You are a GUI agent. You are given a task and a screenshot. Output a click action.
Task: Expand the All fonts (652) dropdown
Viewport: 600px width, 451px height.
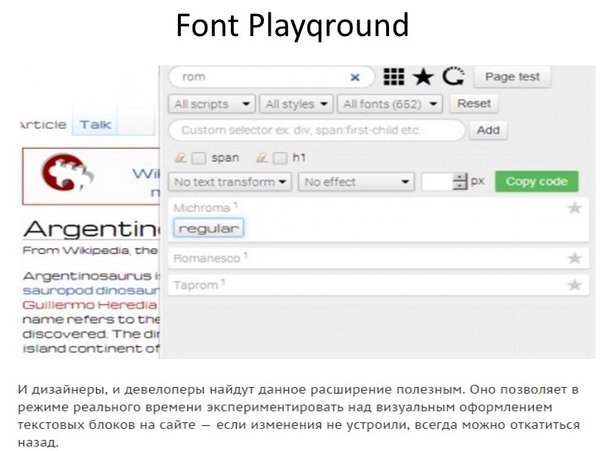point(389,104)
